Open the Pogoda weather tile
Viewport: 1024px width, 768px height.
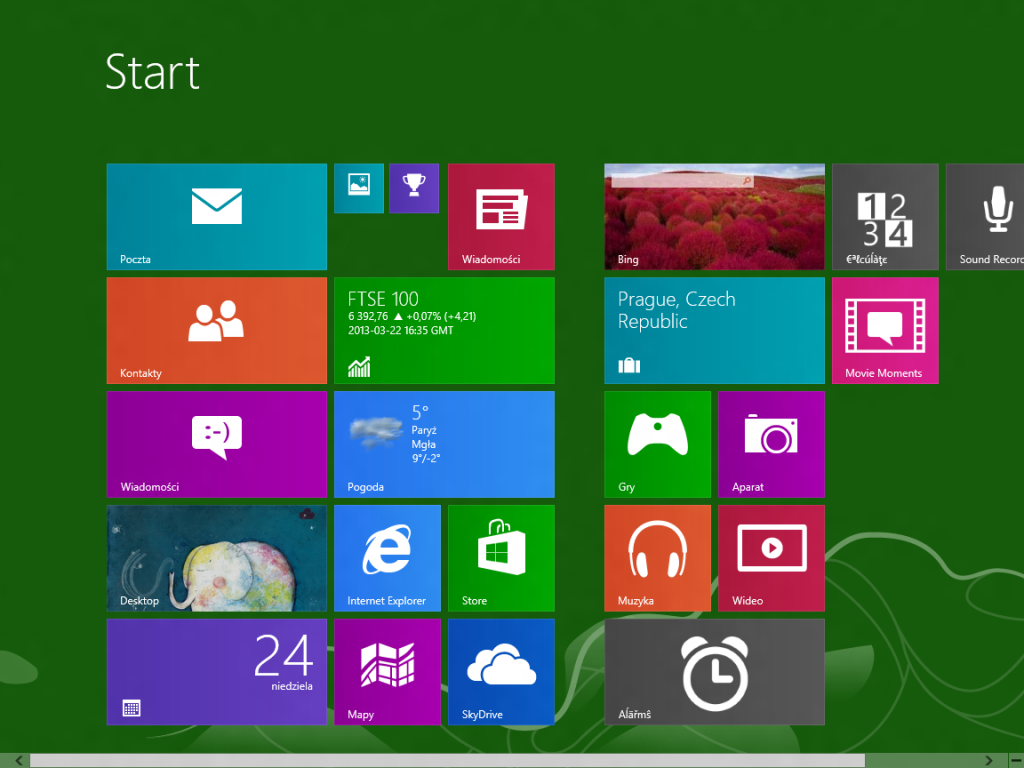[444, 445]
